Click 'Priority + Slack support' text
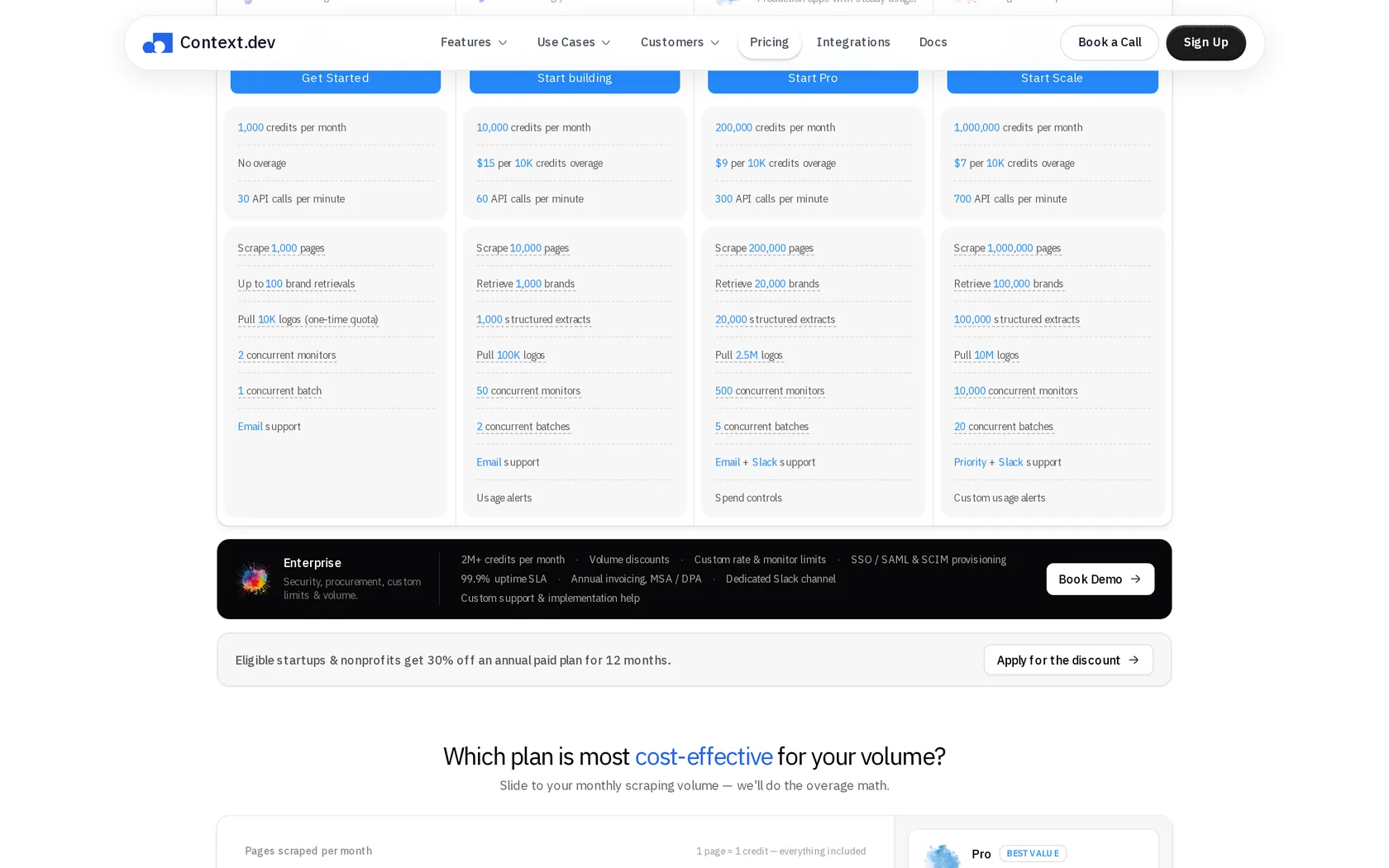 tap(1007, 463)
